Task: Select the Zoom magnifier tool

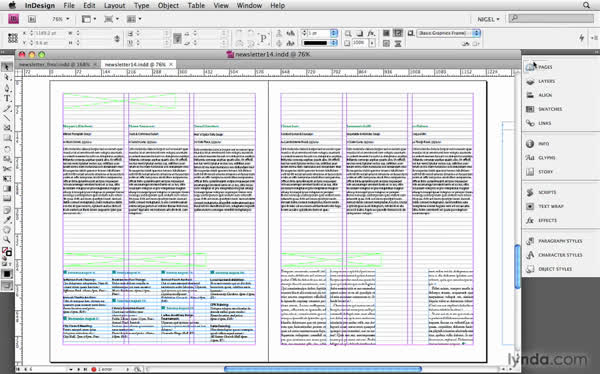Action: coord(7,240)
